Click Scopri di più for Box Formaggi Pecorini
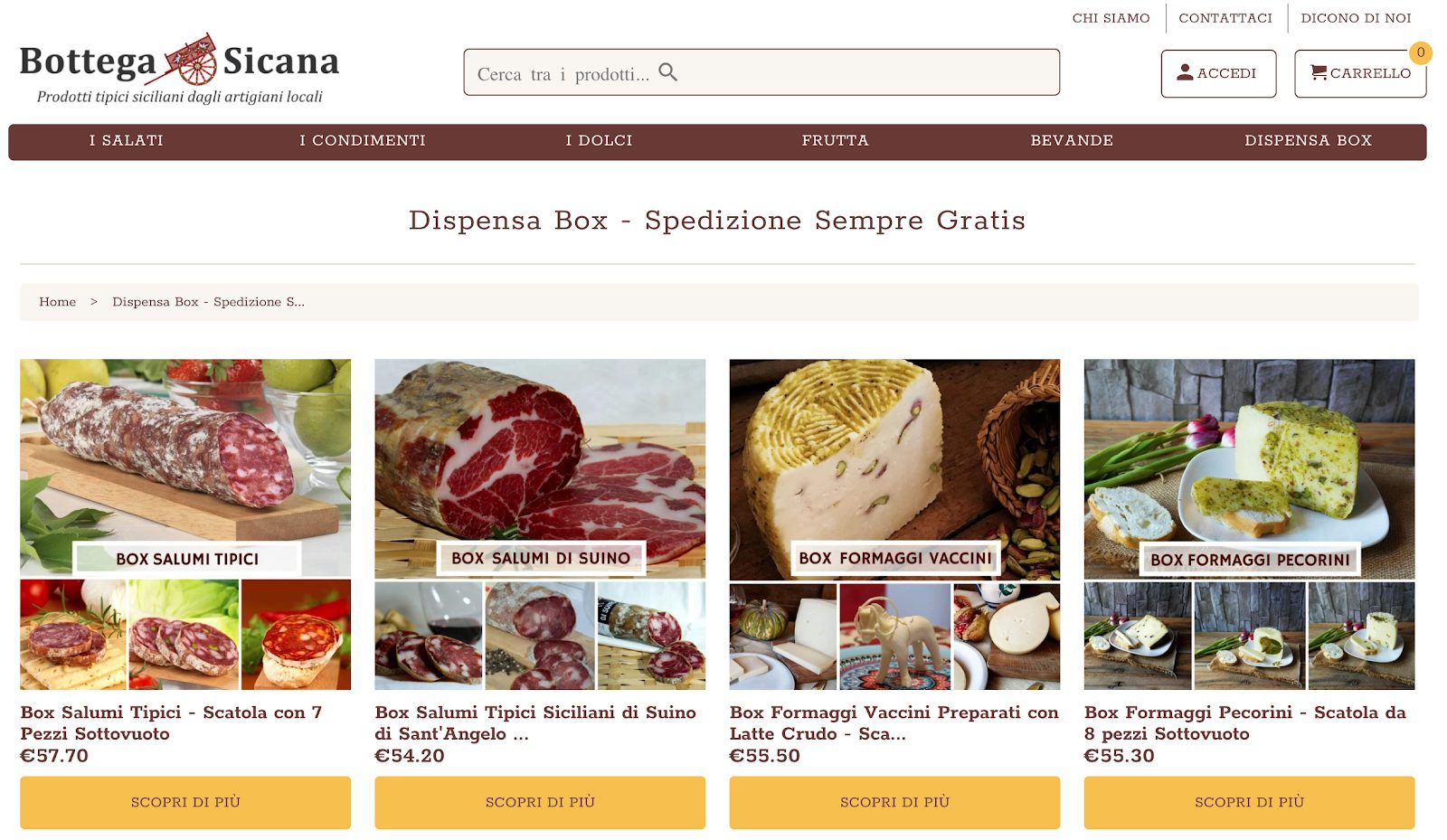Viewport: 1447px width, 840px height. coord(1249,803)
